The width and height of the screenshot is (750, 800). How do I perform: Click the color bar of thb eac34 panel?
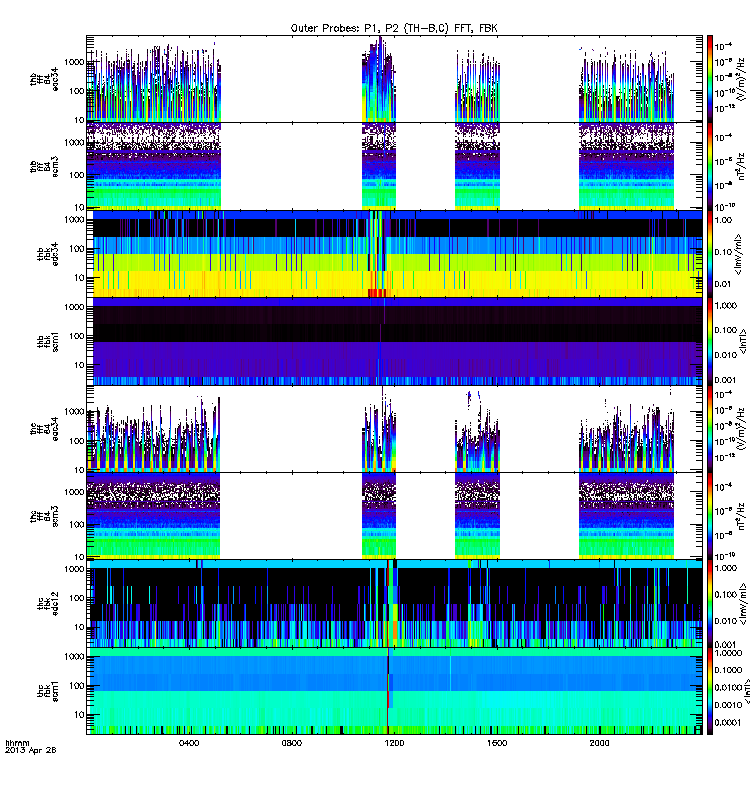coord(710,79)
